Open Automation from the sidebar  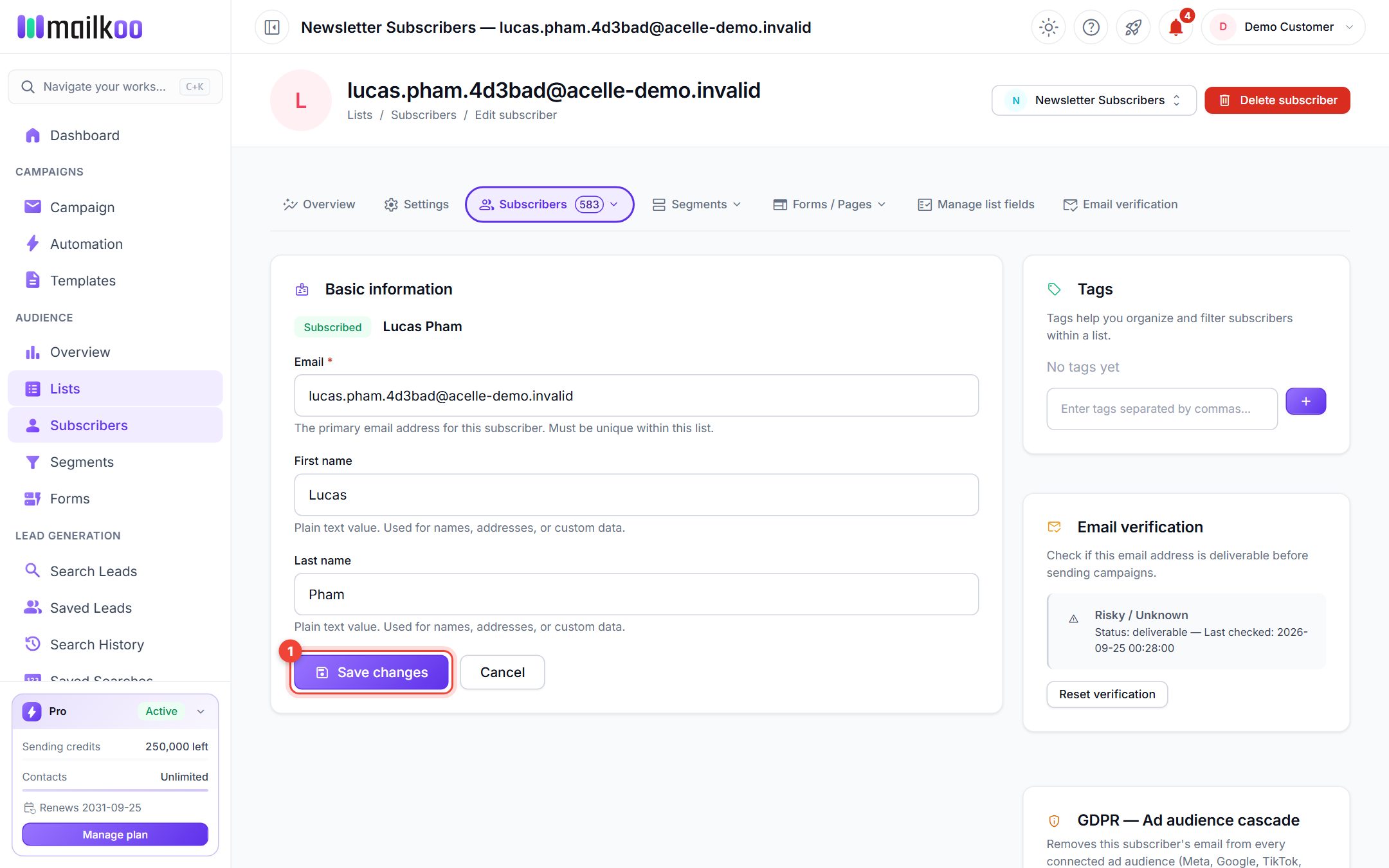coord(115,244)
